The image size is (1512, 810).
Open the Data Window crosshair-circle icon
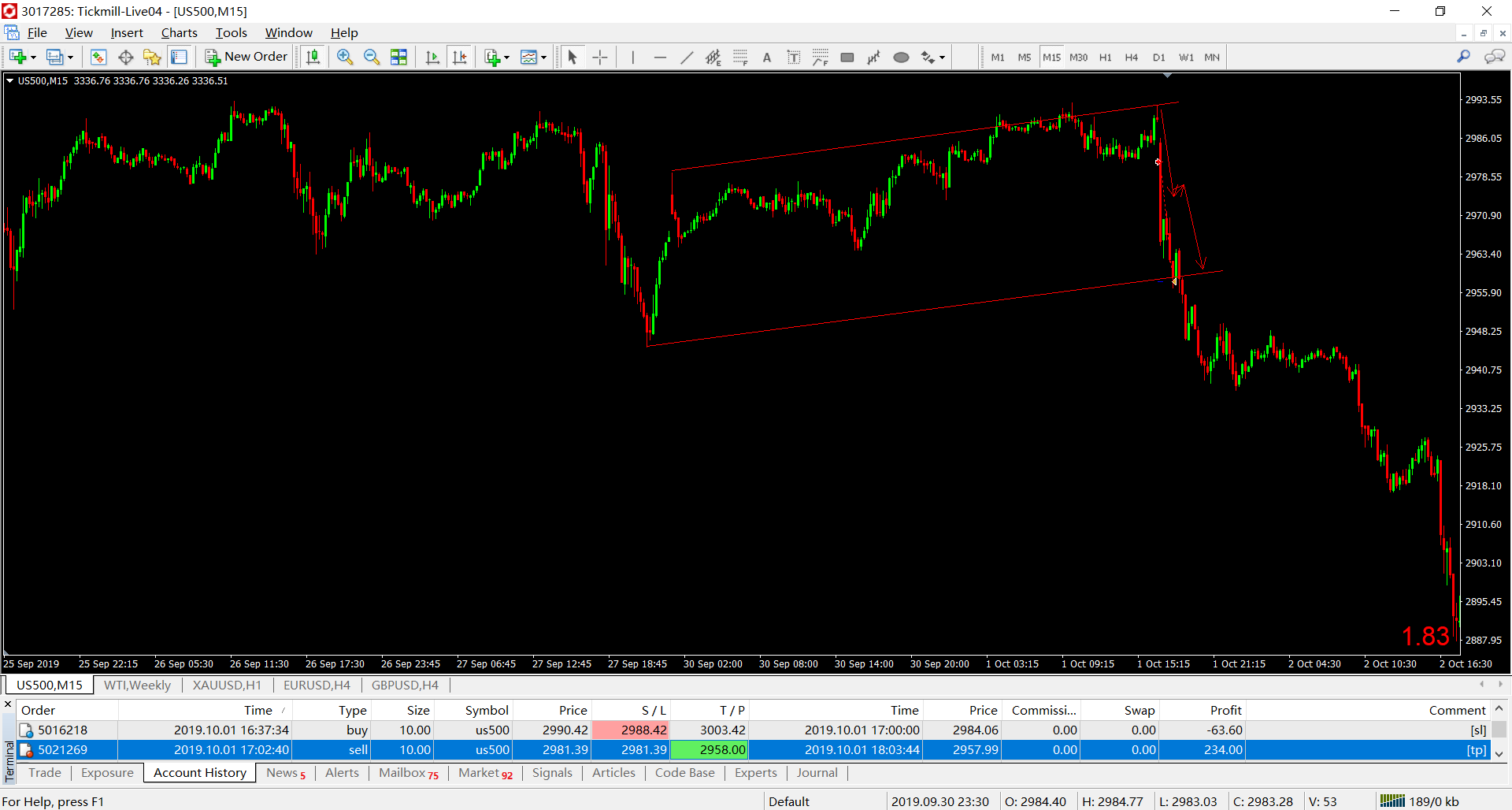click(x=125, y=57)
